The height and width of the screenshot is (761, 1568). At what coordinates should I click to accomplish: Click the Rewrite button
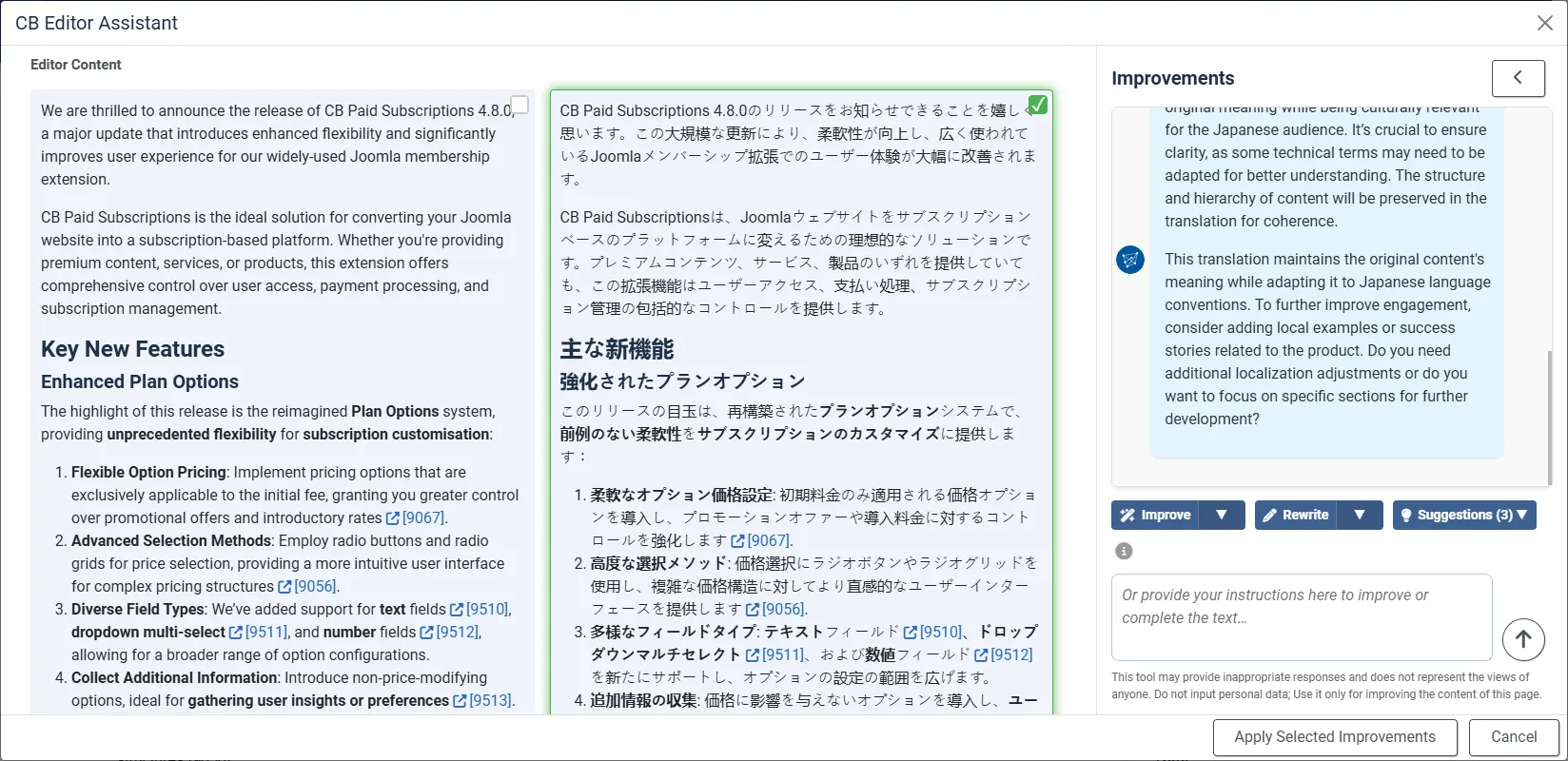pos(1295,515)
